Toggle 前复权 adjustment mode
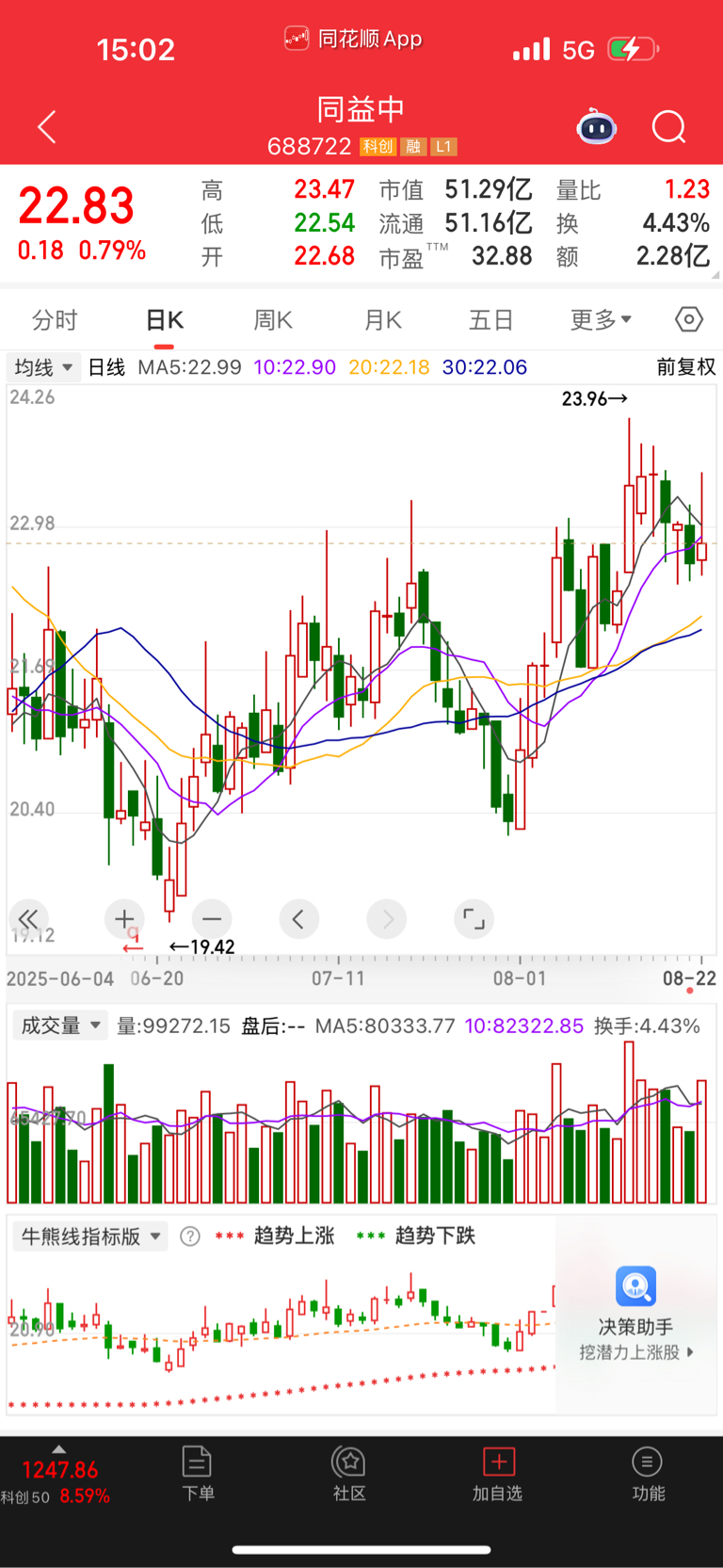 [x=686, y=367]
